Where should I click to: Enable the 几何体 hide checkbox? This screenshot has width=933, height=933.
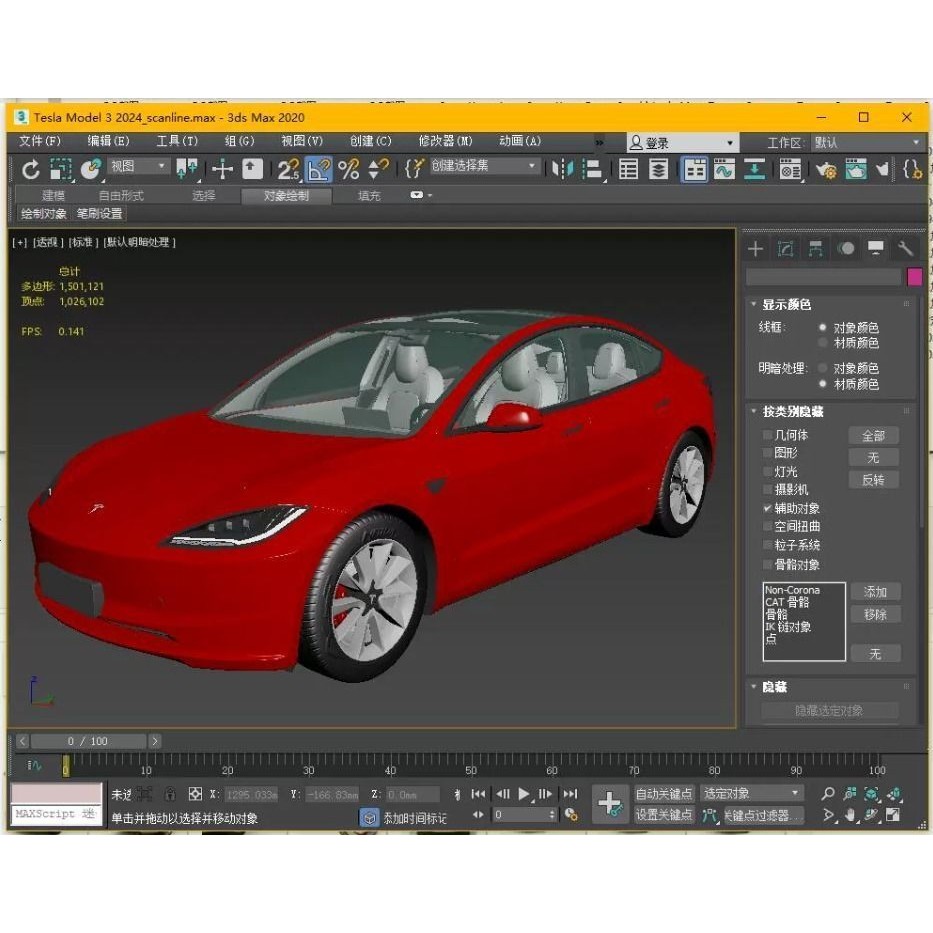tap(768, 435)
